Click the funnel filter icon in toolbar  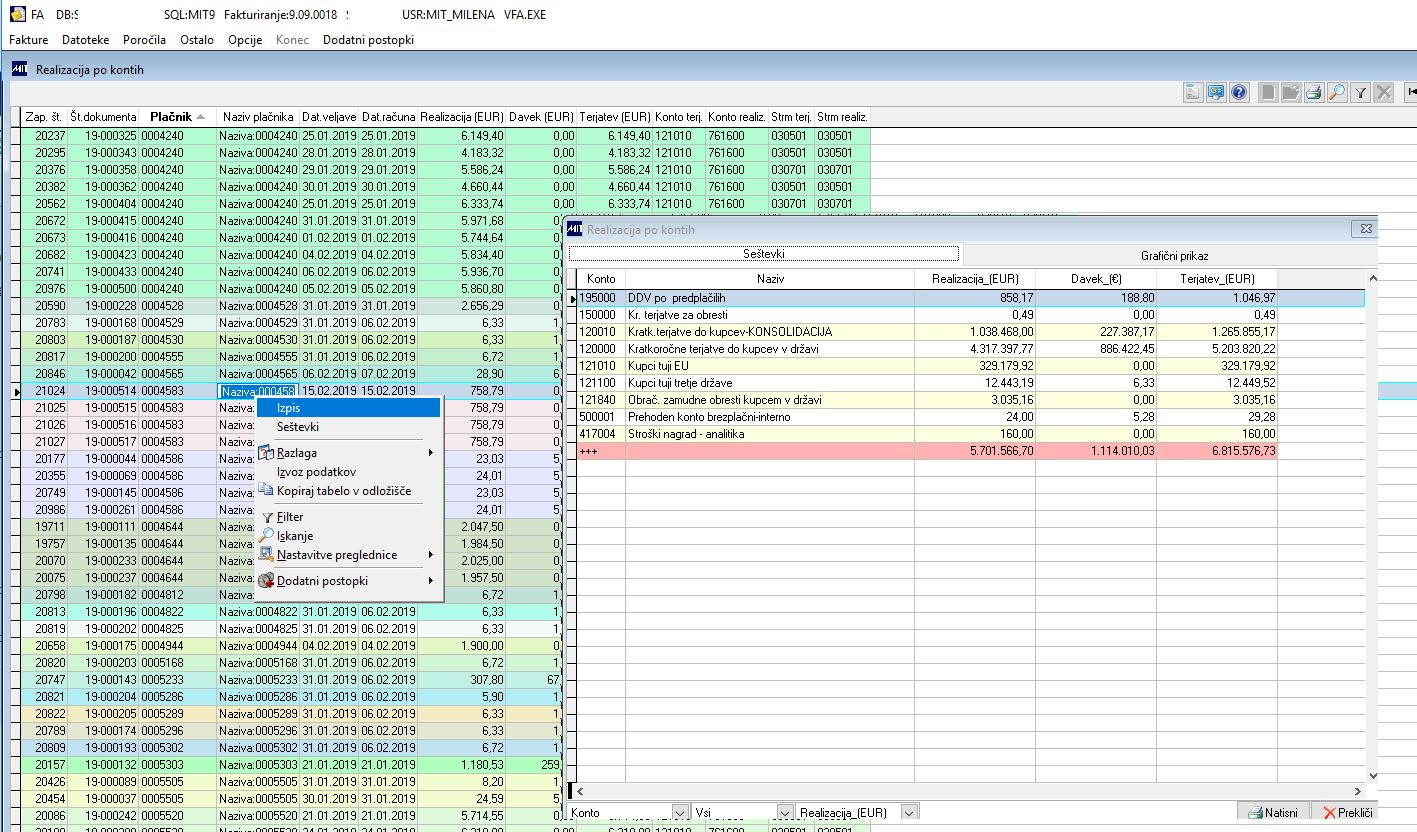1360,93
